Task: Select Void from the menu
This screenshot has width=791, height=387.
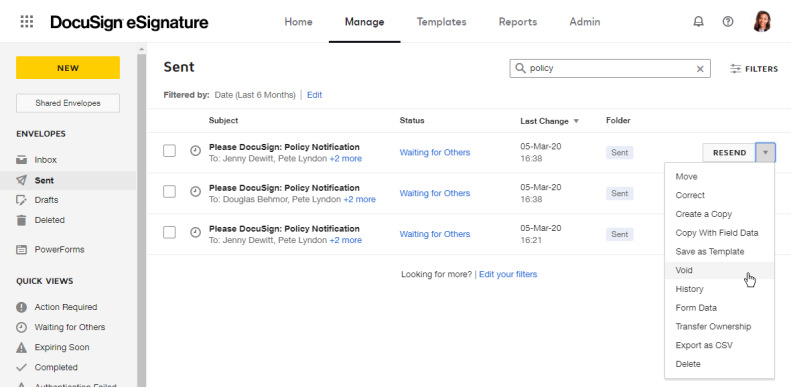Action: [x=719, y=270]
